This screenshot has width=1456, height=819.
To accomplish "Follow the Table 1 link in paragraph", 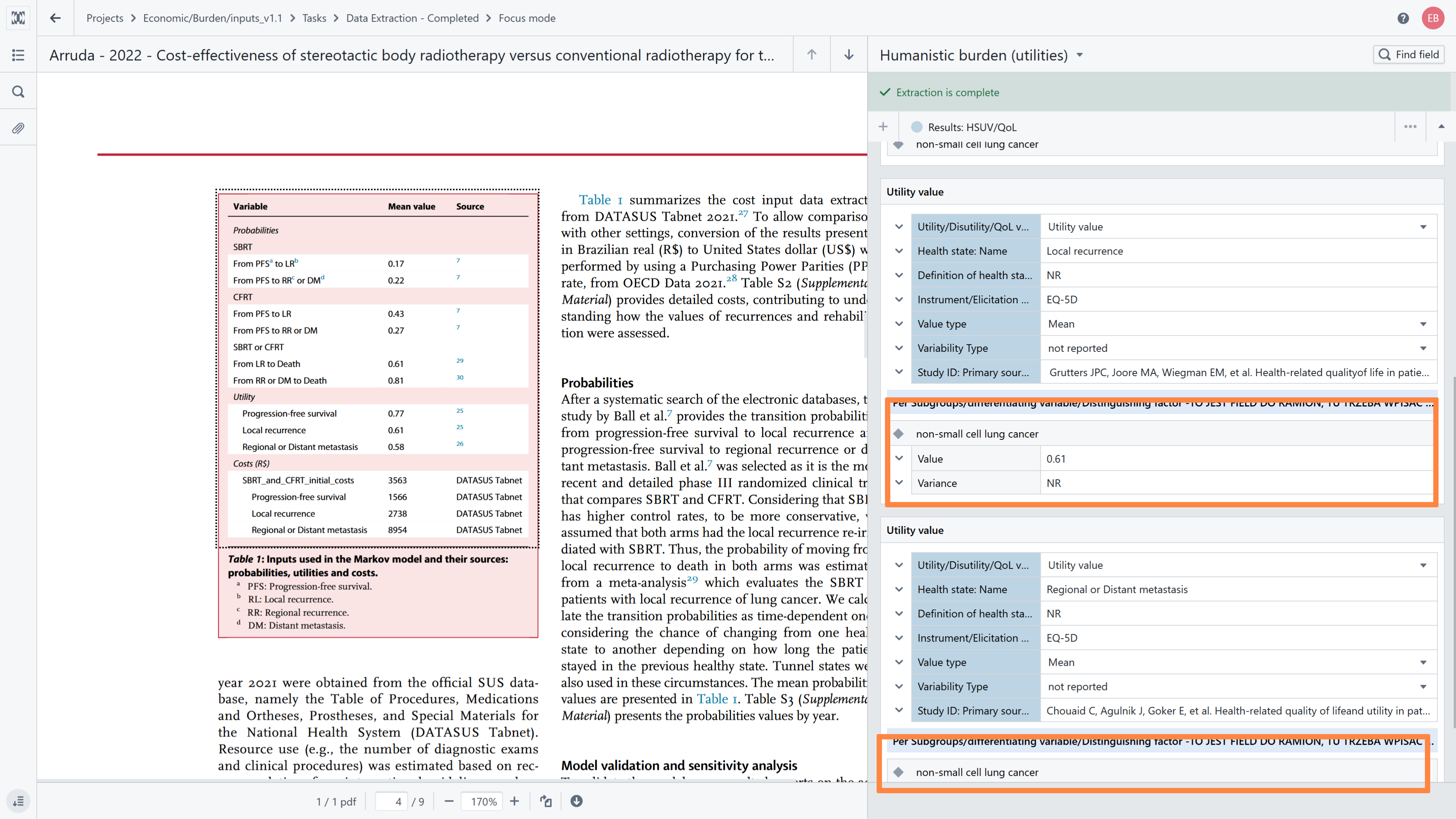I will coord(600,199).
